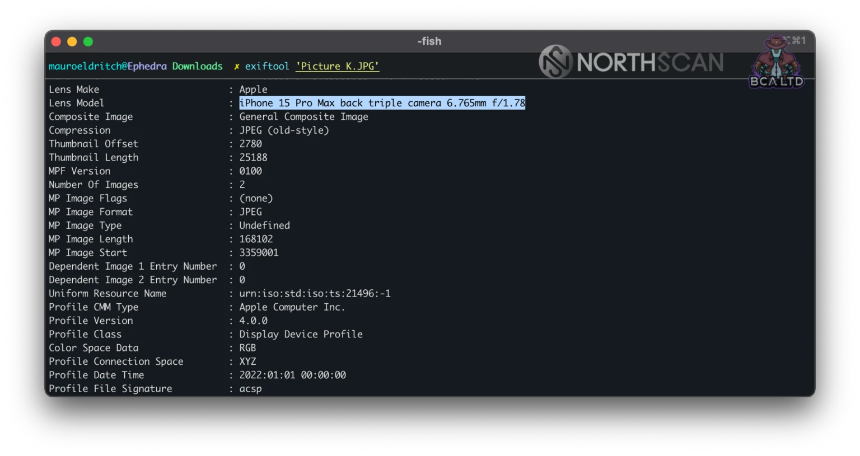
Task: Click the 'Picture K.JPG' filename argument
Action: tap(337, 66)
